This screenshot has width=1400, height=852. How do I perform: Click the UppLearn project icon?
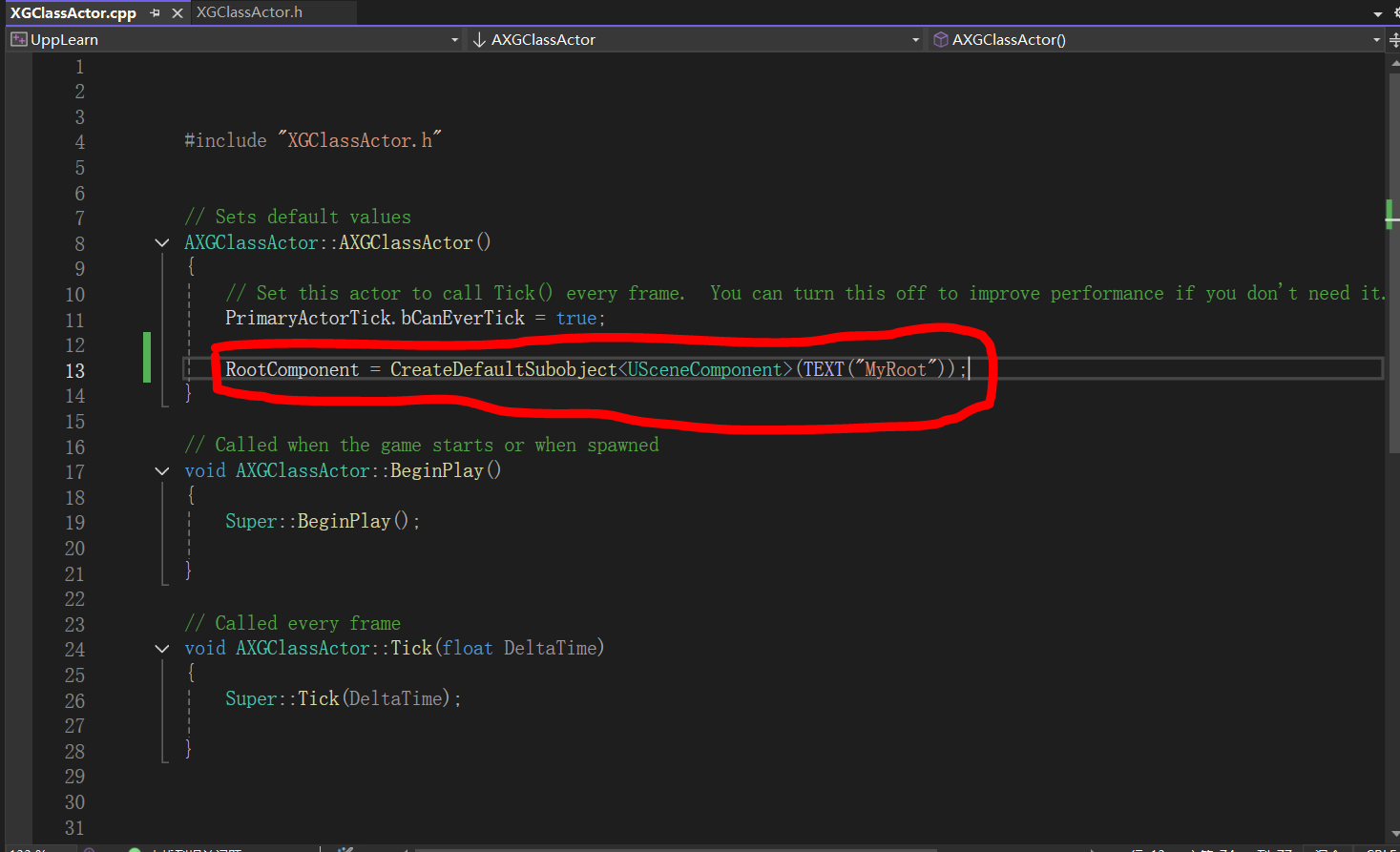(x=18, y=39)
